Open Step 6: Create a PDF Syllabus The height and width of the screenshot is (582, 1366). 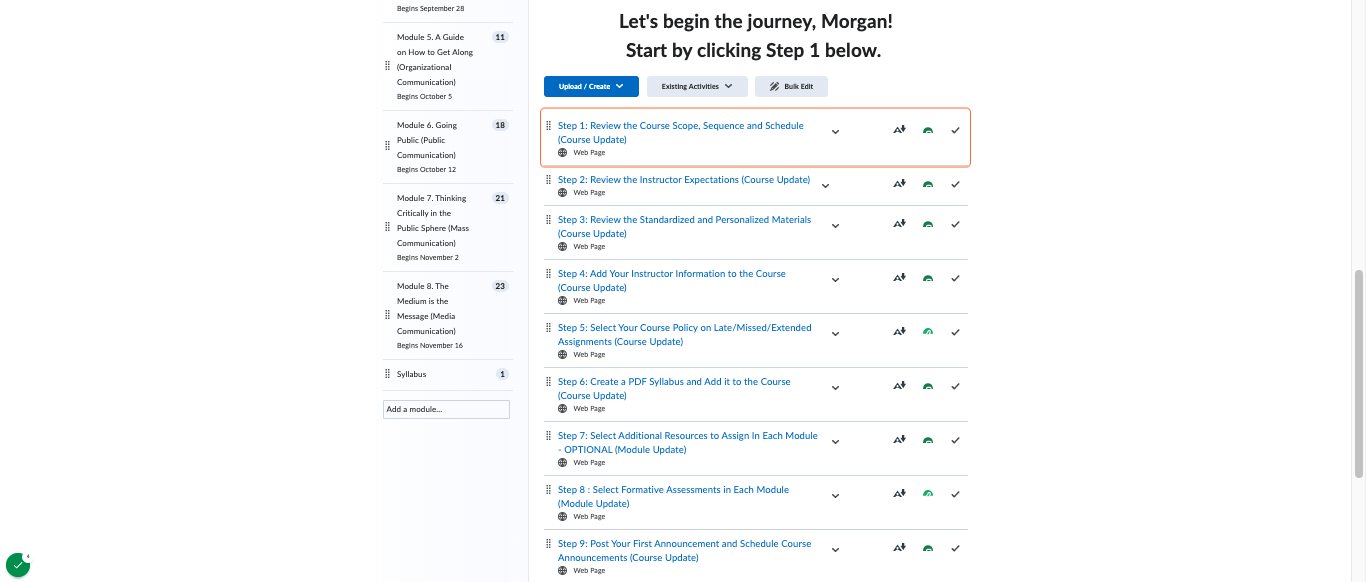tap(674, 389)
